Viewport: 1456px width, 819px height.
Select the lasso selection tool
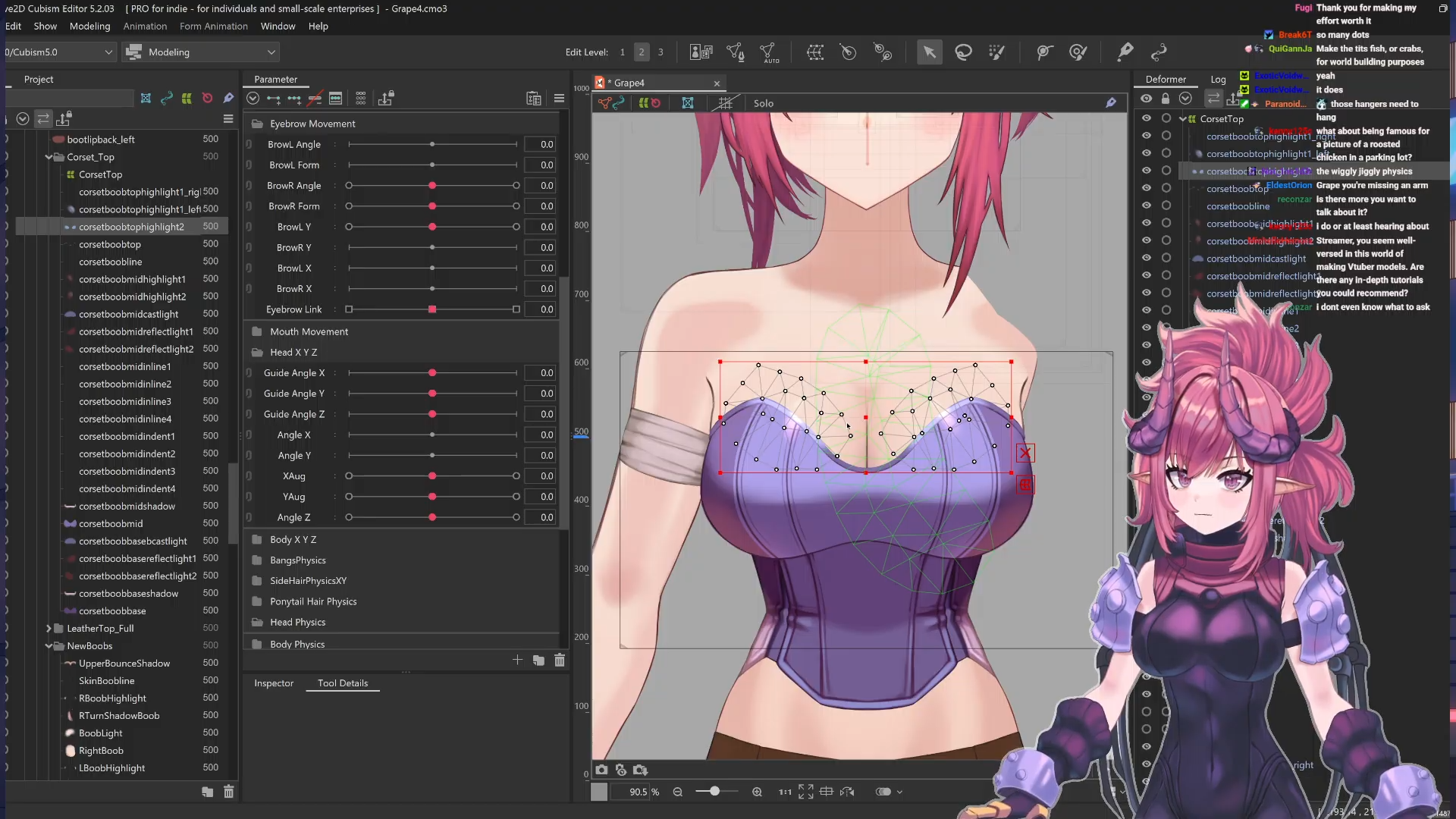[x=963, y=52]
